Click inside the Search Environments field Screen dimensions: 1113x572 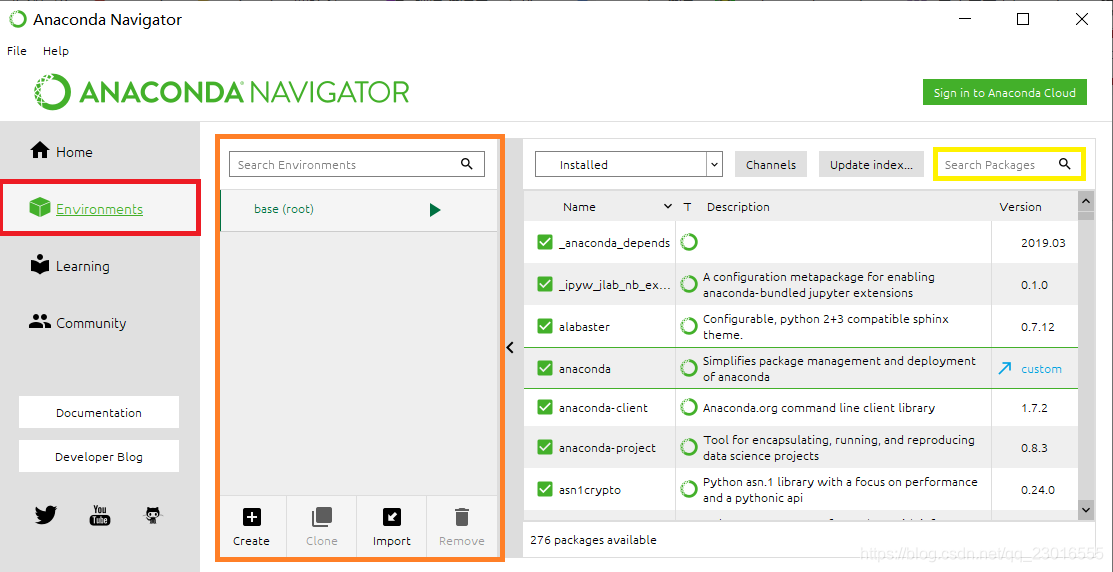[x=356, y=165]
